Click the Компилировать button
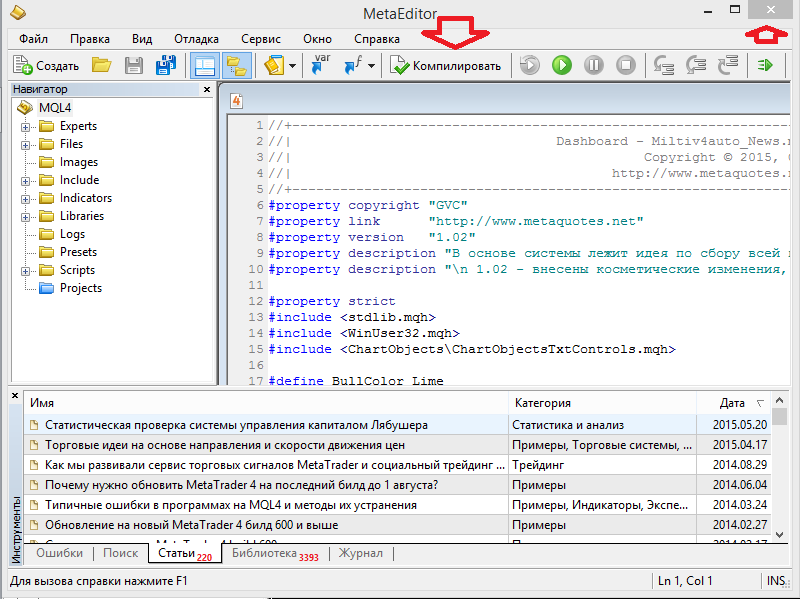The width and height of the screenshot is (800, 599). (445, 65)
